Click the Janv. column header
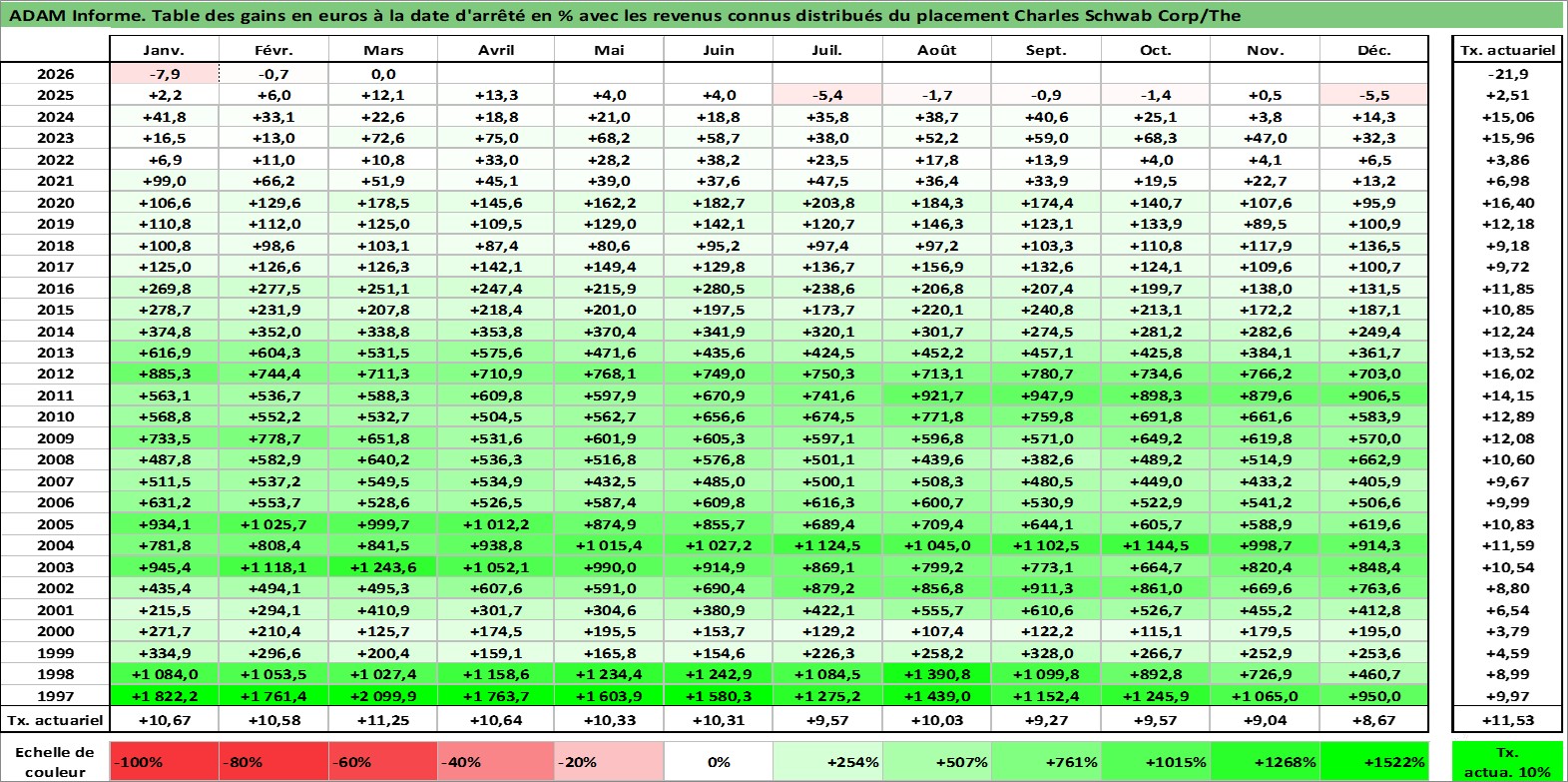 (x=164, y=50)
